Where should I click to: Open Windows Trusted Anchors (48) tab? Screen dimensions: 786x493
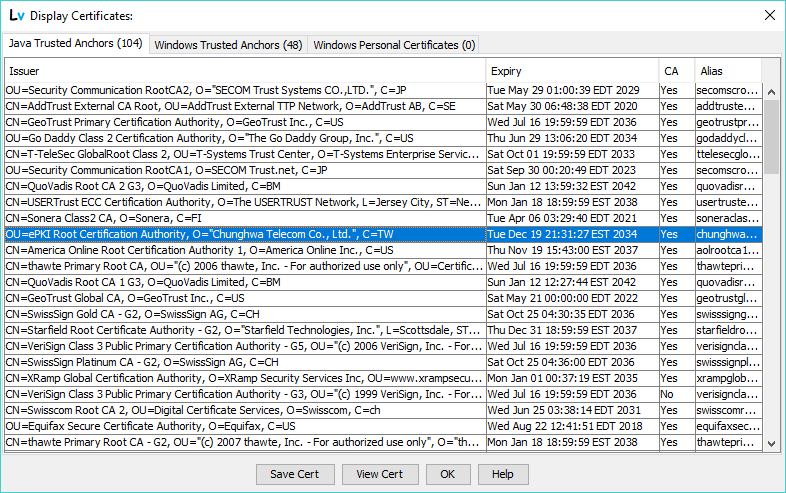tap(228, 45)
